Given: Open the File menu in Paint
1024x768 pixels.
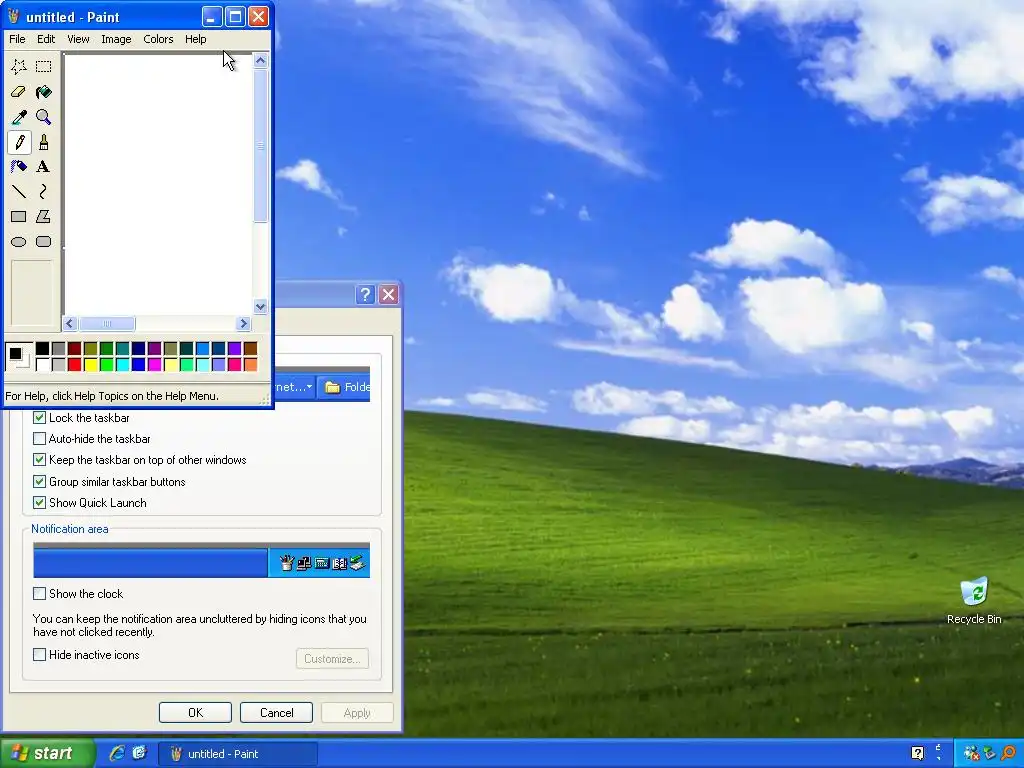Looking at the screenshot, I should point(17,39).
